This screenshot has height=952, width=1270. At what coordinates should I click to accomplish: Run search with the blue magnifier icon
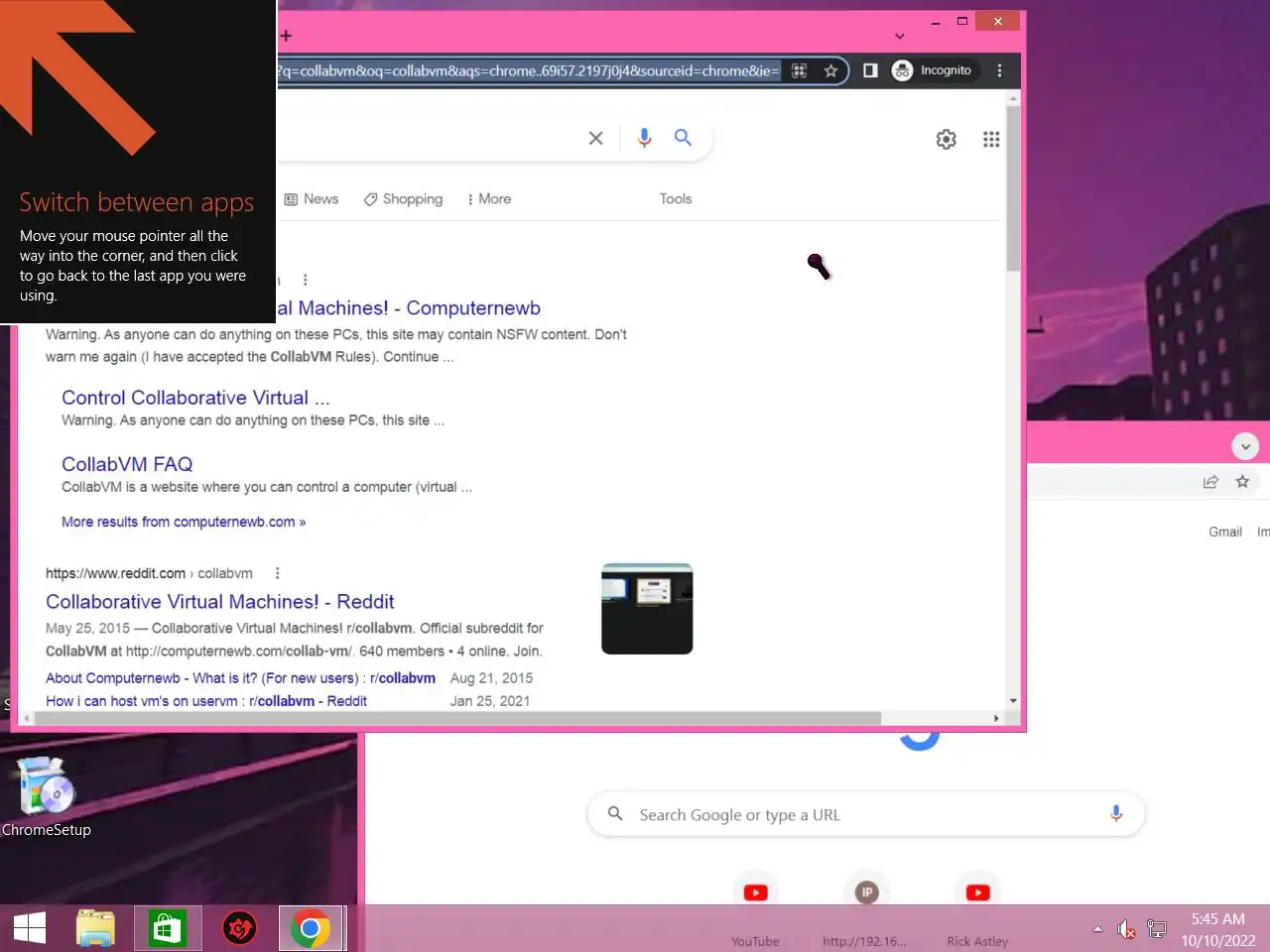pyautogui.click(x=683, y=137)
